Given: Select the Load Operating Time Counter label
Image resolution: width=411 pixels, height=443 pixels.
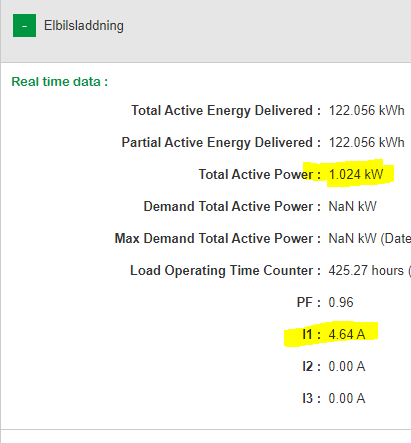Looking at the screenshot, I should pos(225,270).
